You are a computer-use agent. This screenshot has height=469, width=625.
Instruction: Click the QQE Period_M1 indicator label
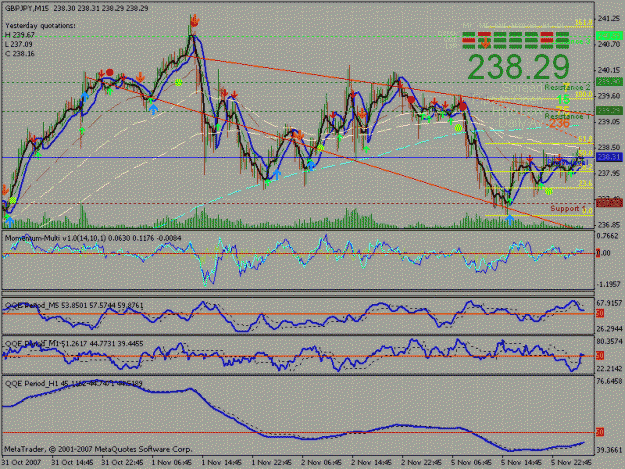pyautogui.click(x=74, y=343)
